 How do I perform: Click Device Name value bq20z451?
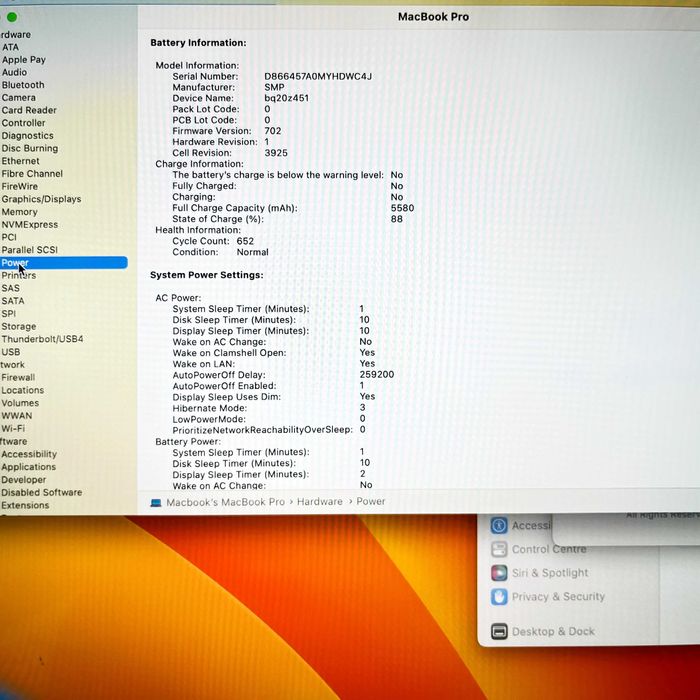286,98
